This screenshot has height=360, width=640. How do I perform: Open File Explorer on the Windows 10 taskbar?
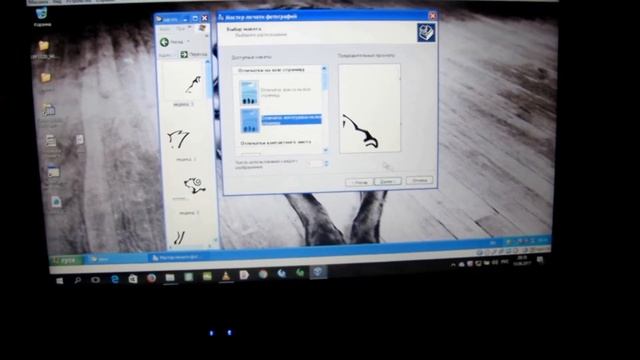point(170,278)
